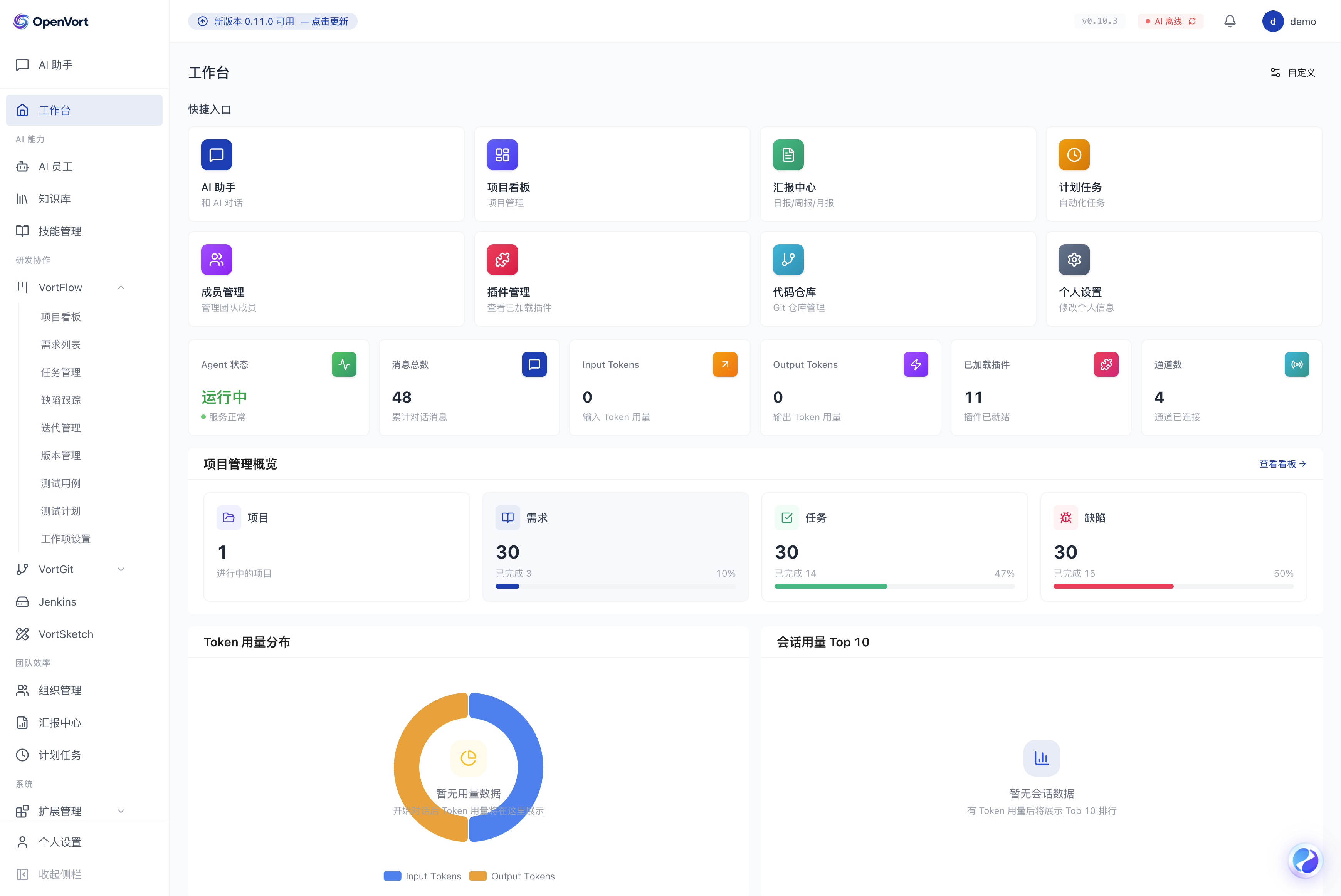Open the 成员管理 purple users icon
Image resolution: width=1341 pixels, height=896 pixels.
coord(216,259)
